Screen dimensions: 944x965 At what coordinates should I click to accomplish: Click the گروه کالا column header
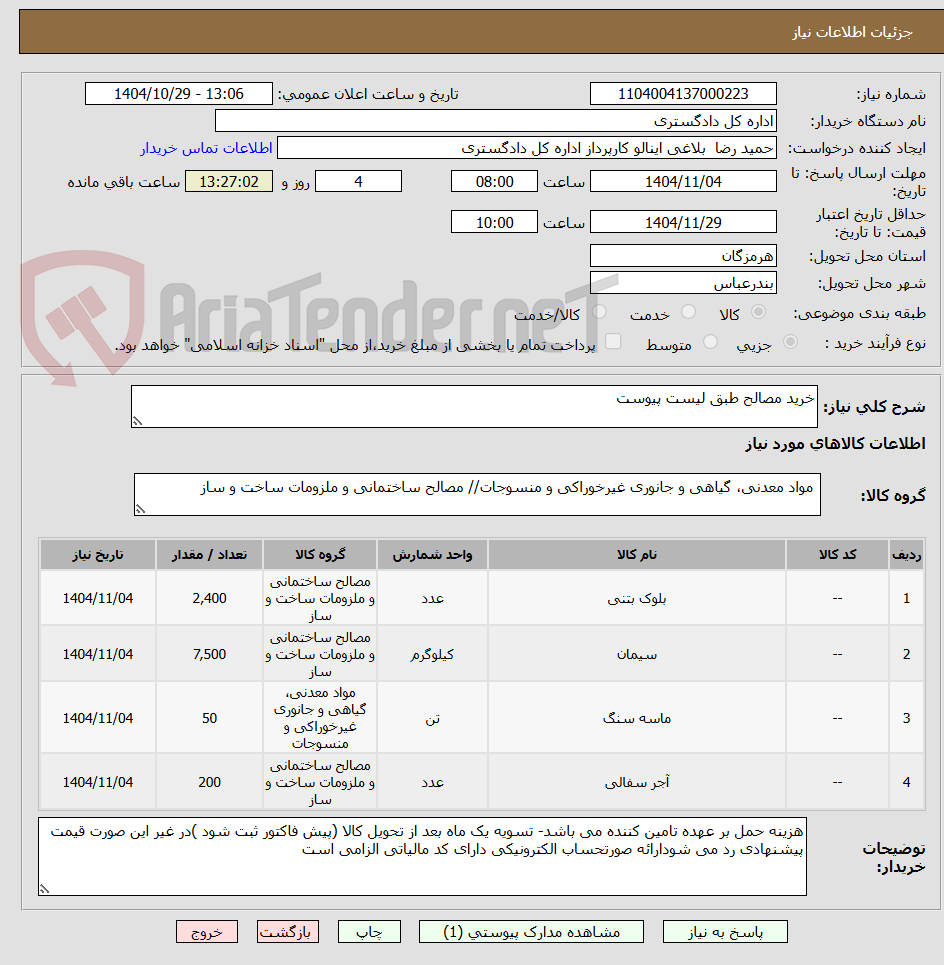320,555
